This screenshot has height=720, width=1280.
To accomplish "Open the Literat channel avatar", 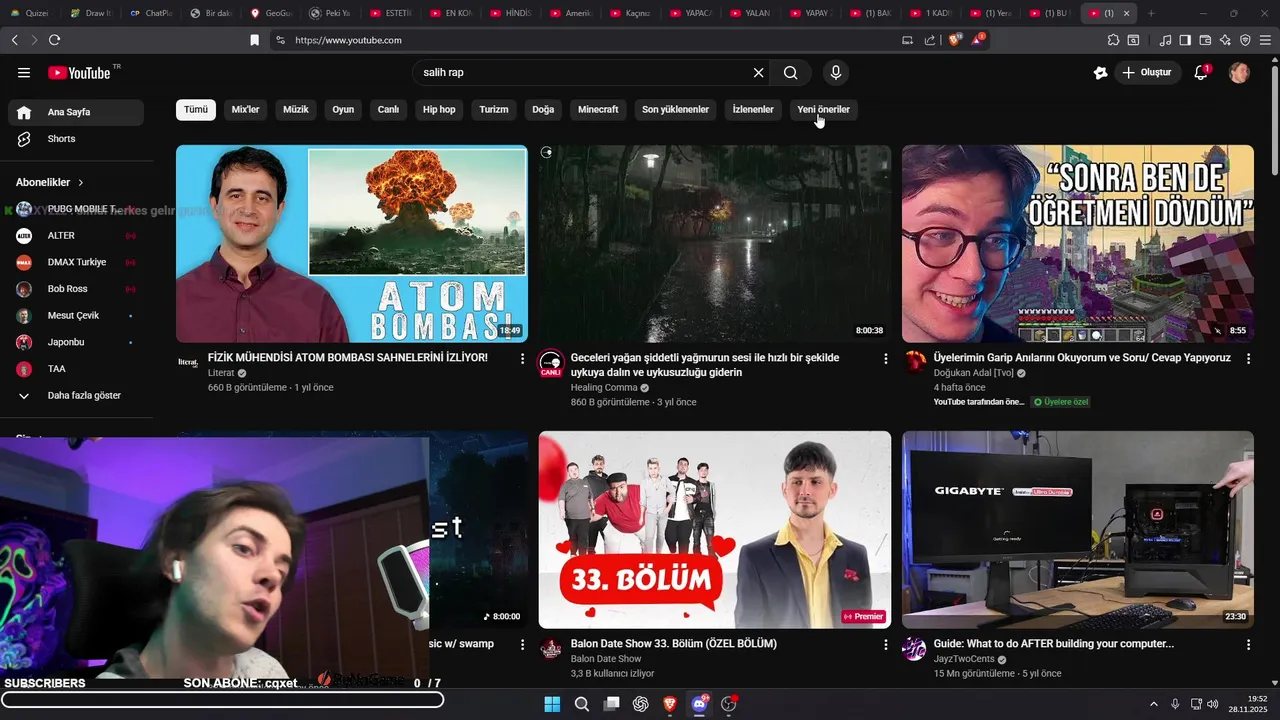I will coord(188,362).
